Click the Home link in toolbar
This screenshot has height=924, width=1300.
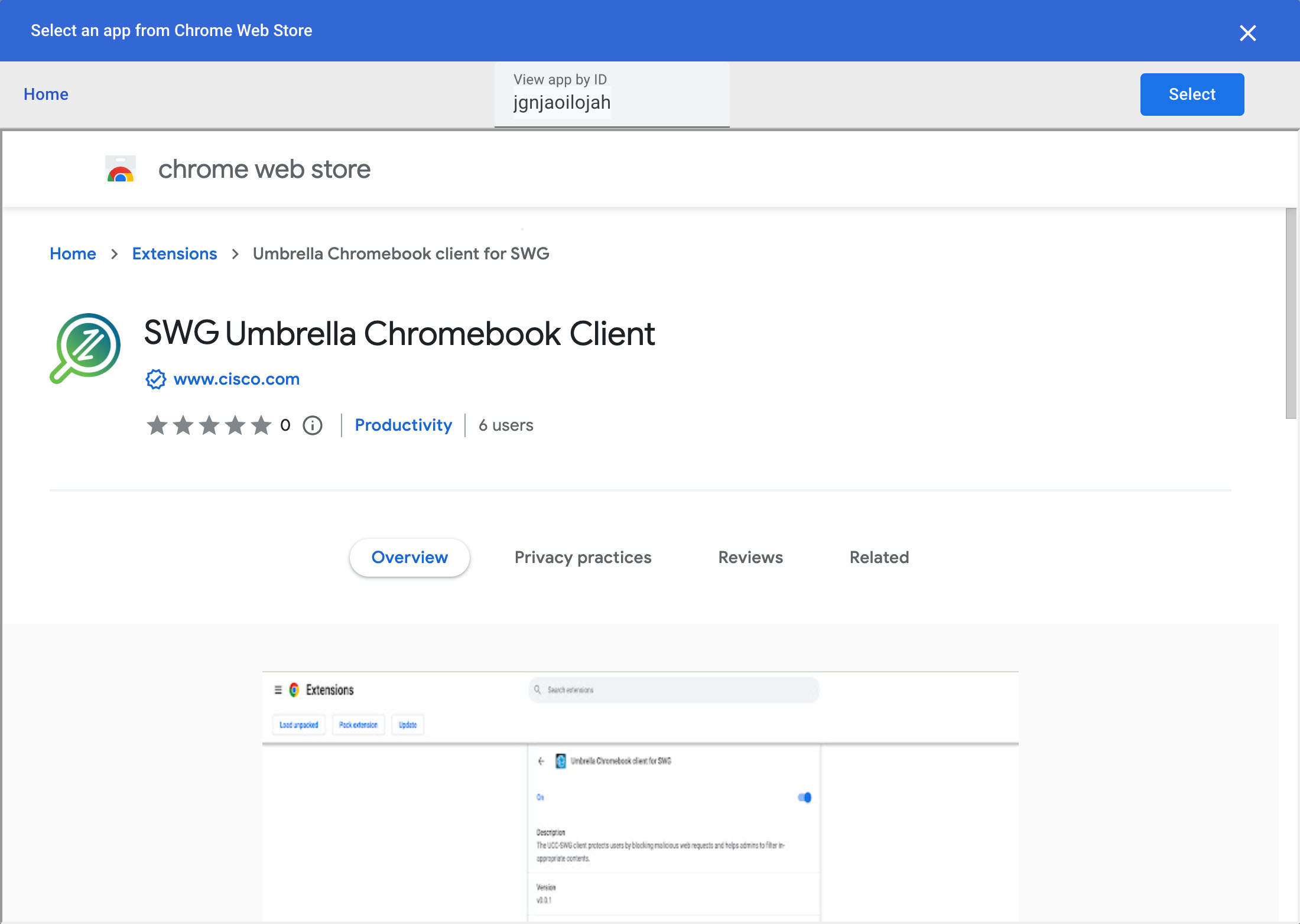point(46,94)
